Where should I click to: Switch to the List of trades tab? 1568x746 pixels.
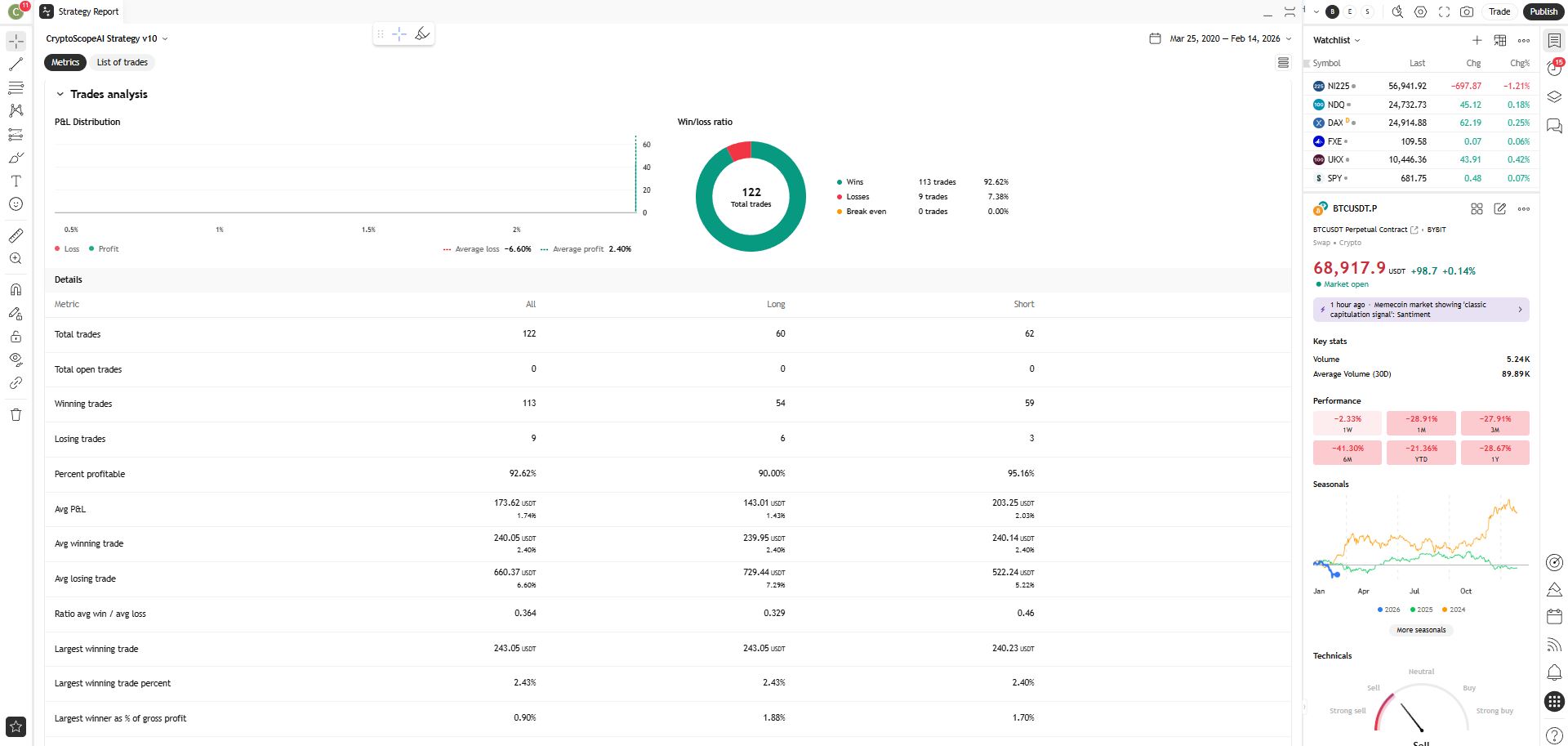122,62
